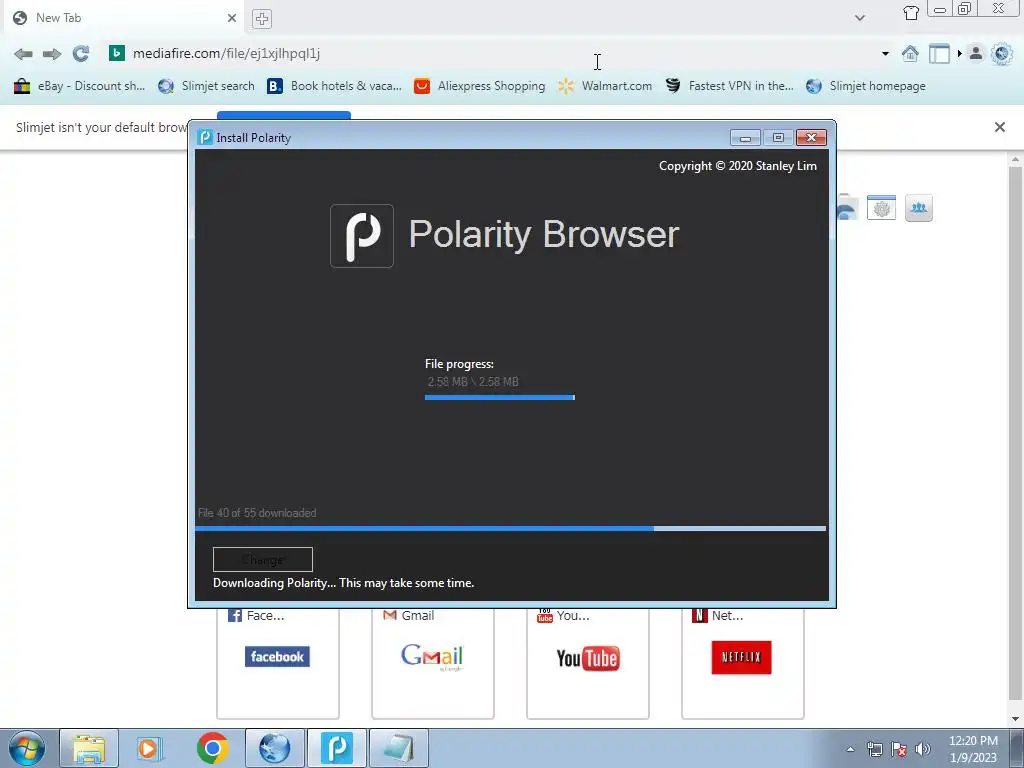
Task: Maximize the Install Polarity window
Action: click(x=778, y=138)
